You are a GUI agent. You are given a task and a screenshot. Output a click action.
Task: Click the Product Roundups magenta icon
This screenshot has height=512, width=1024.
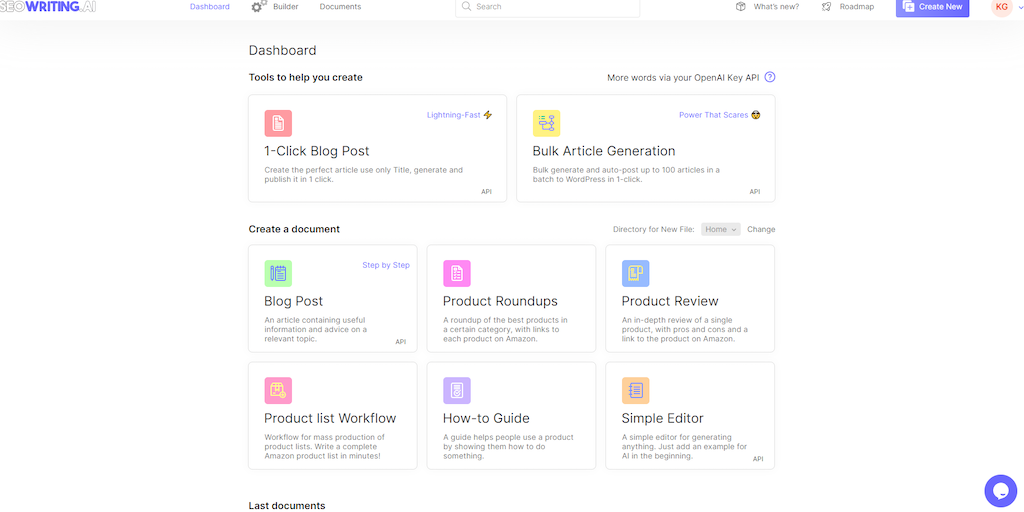pyautogui.click(x=457, y=273)
